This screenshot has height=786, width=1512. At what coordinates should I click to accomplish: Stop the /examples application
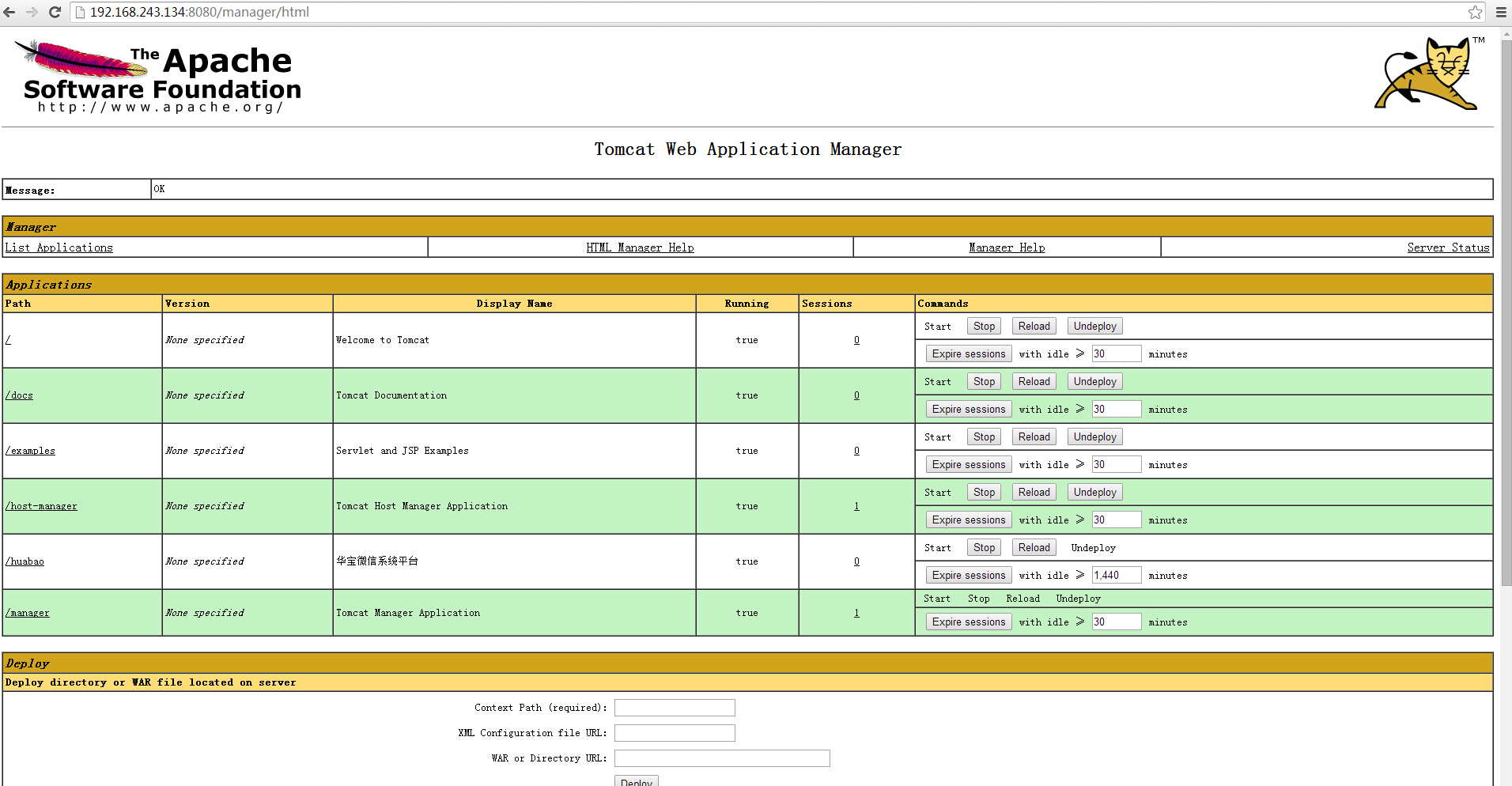tap(984, 436)
